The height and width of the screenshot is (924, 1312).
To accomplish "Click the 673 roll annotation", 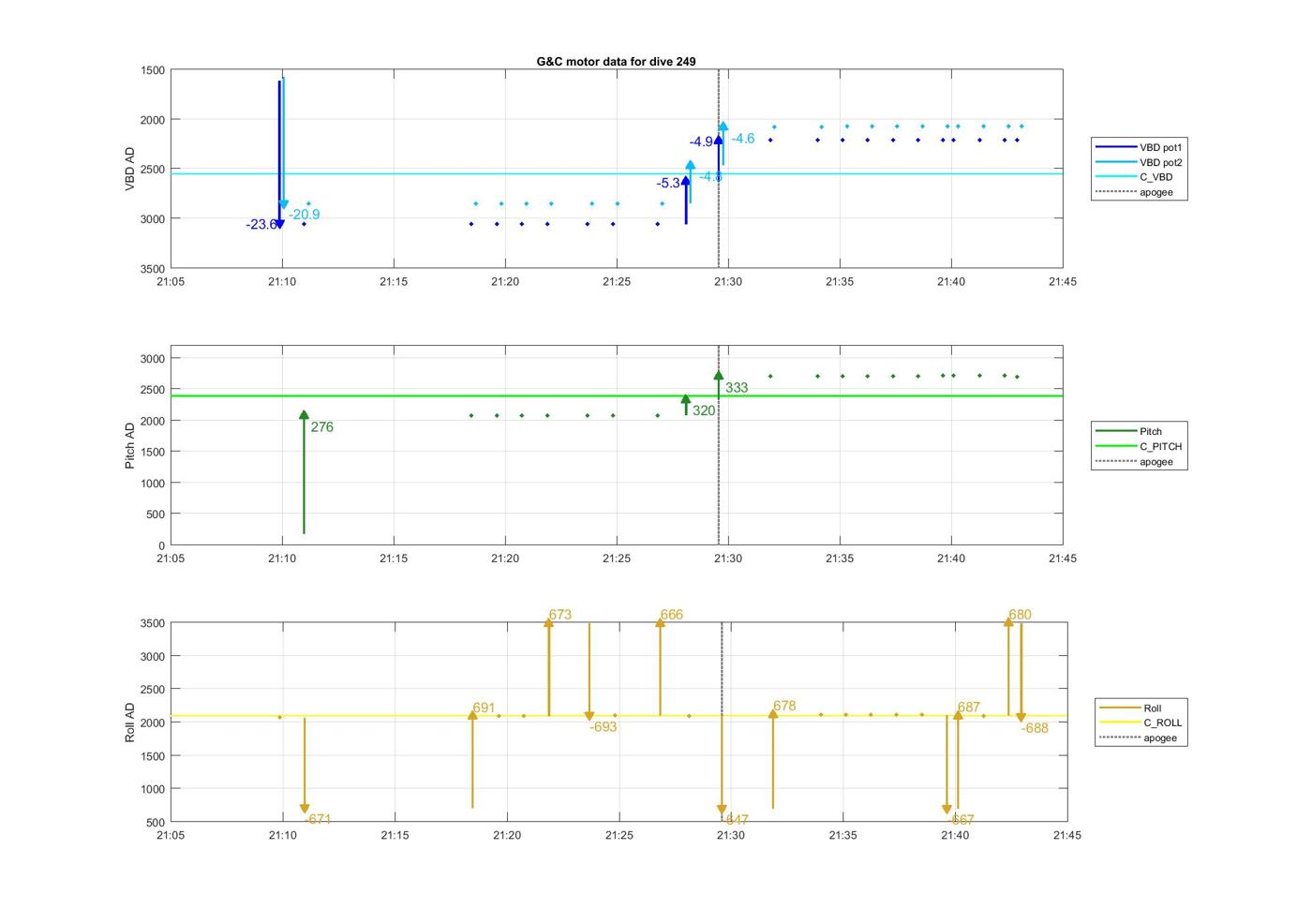I will click(x=560, y=615).
